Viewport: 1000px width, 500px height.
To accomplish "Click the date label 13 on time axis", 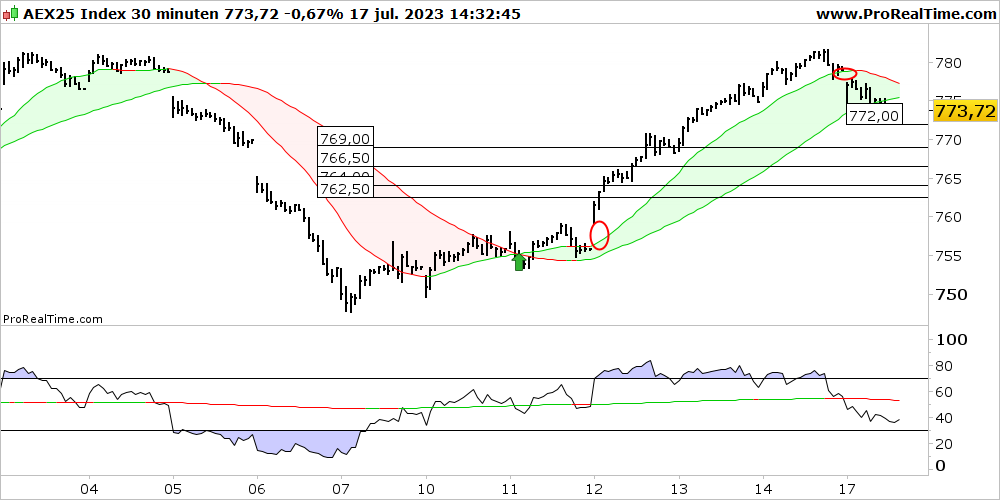I will coord(679,488).
